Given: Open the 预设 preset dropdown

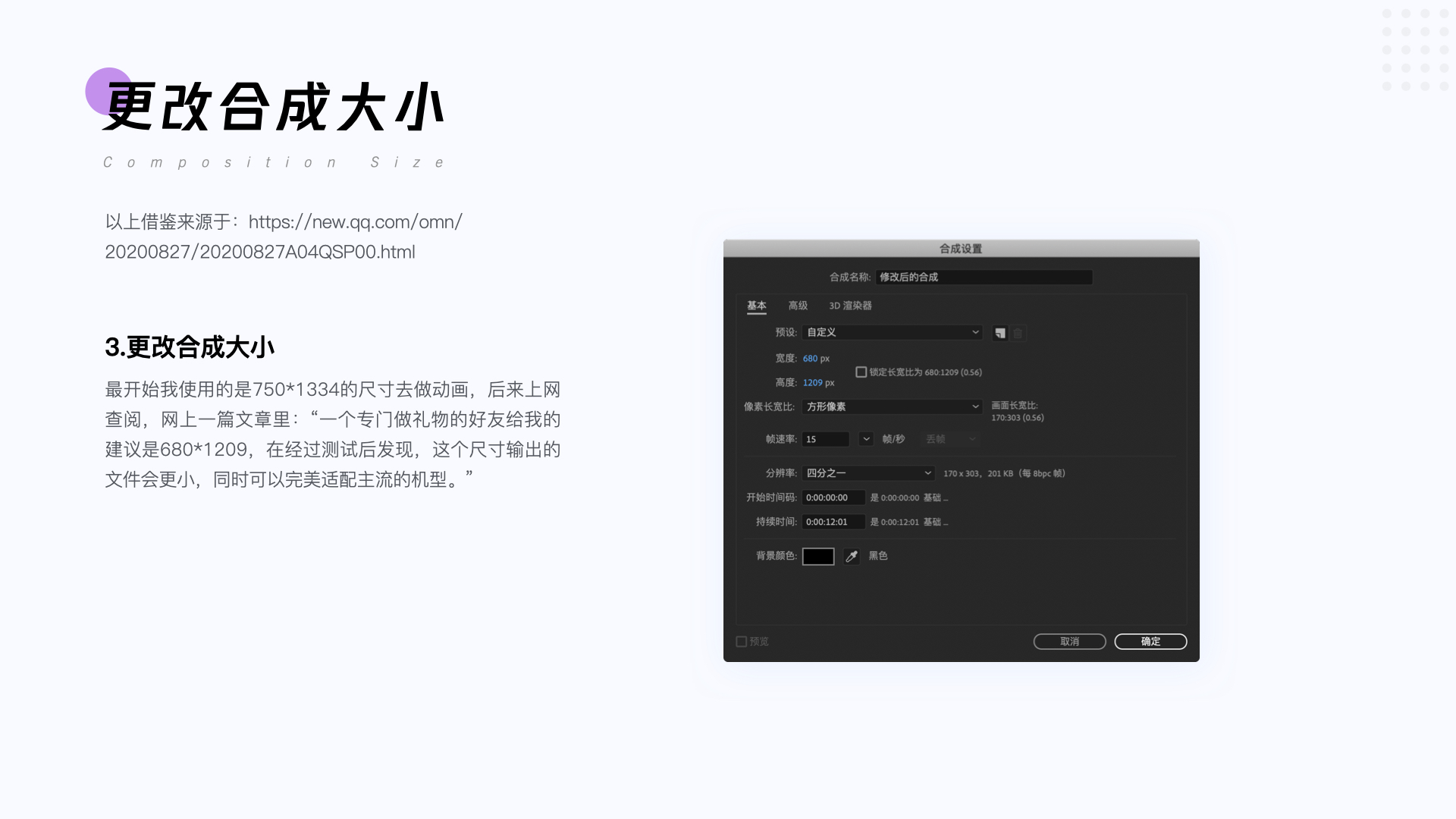Looking at the screenshot, I should 892,332.
